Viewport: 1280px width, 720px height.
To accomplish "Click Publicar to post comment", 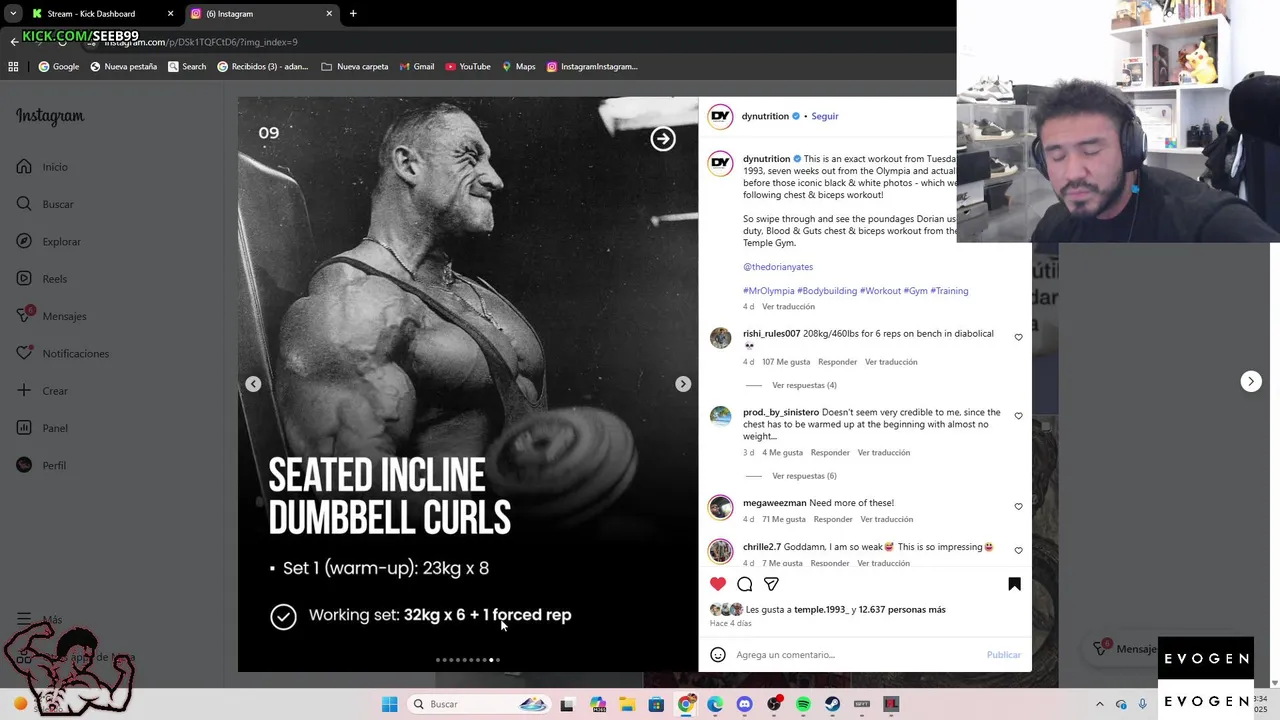I will pyautogui.click(x=1003, y=655).
